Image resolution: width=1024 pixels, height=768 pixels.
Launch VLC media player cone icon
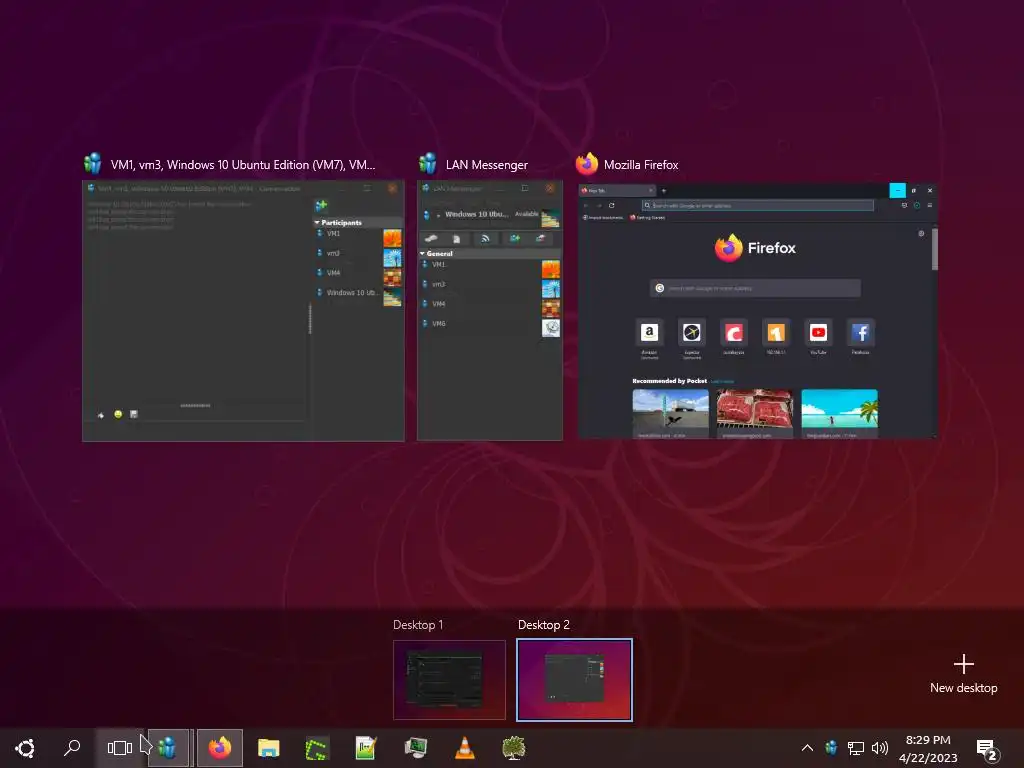(x=464, y=748)
